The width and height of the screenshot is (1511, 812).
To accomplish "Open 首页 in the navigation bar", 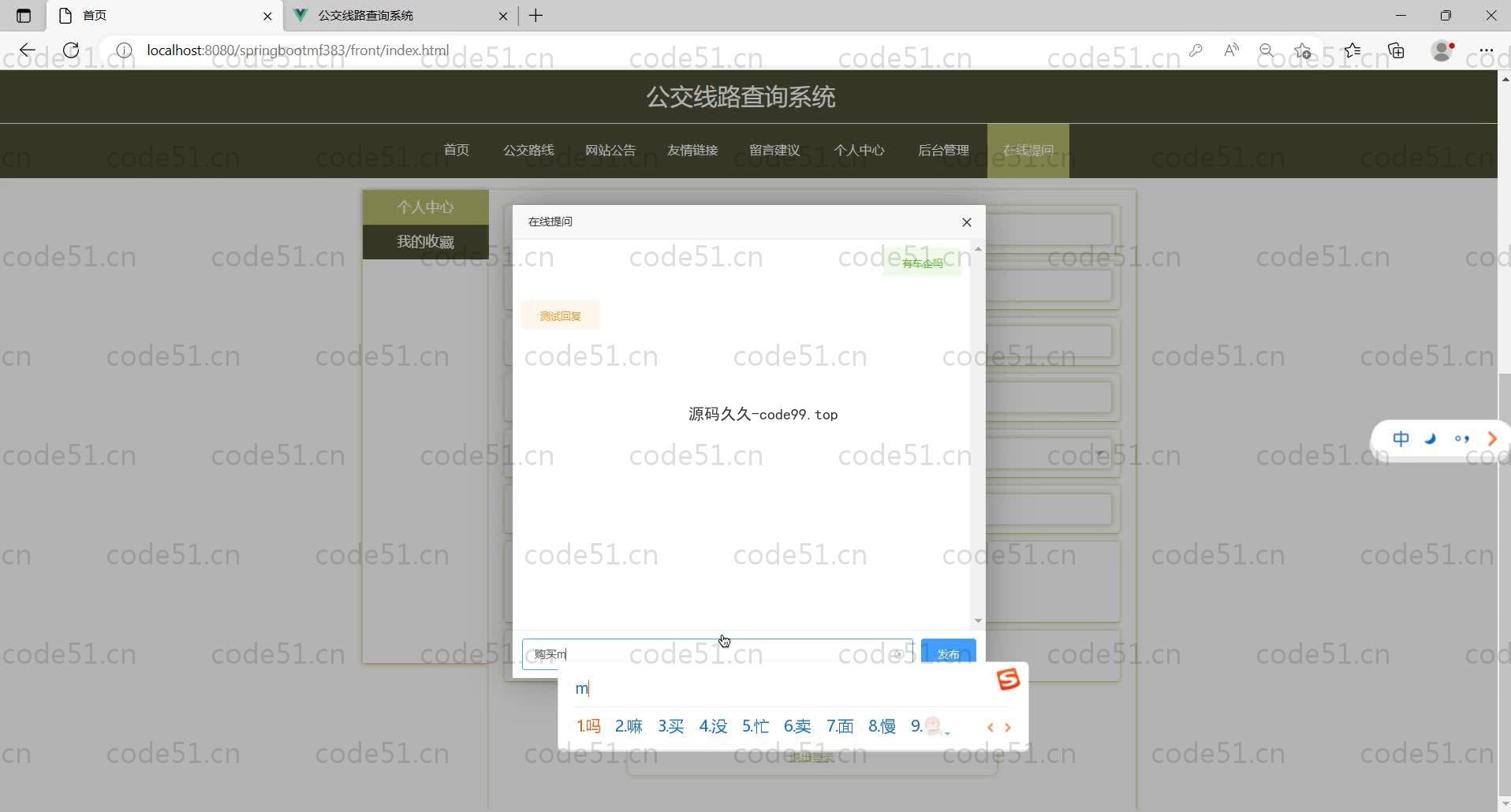I will click(457, 151).
